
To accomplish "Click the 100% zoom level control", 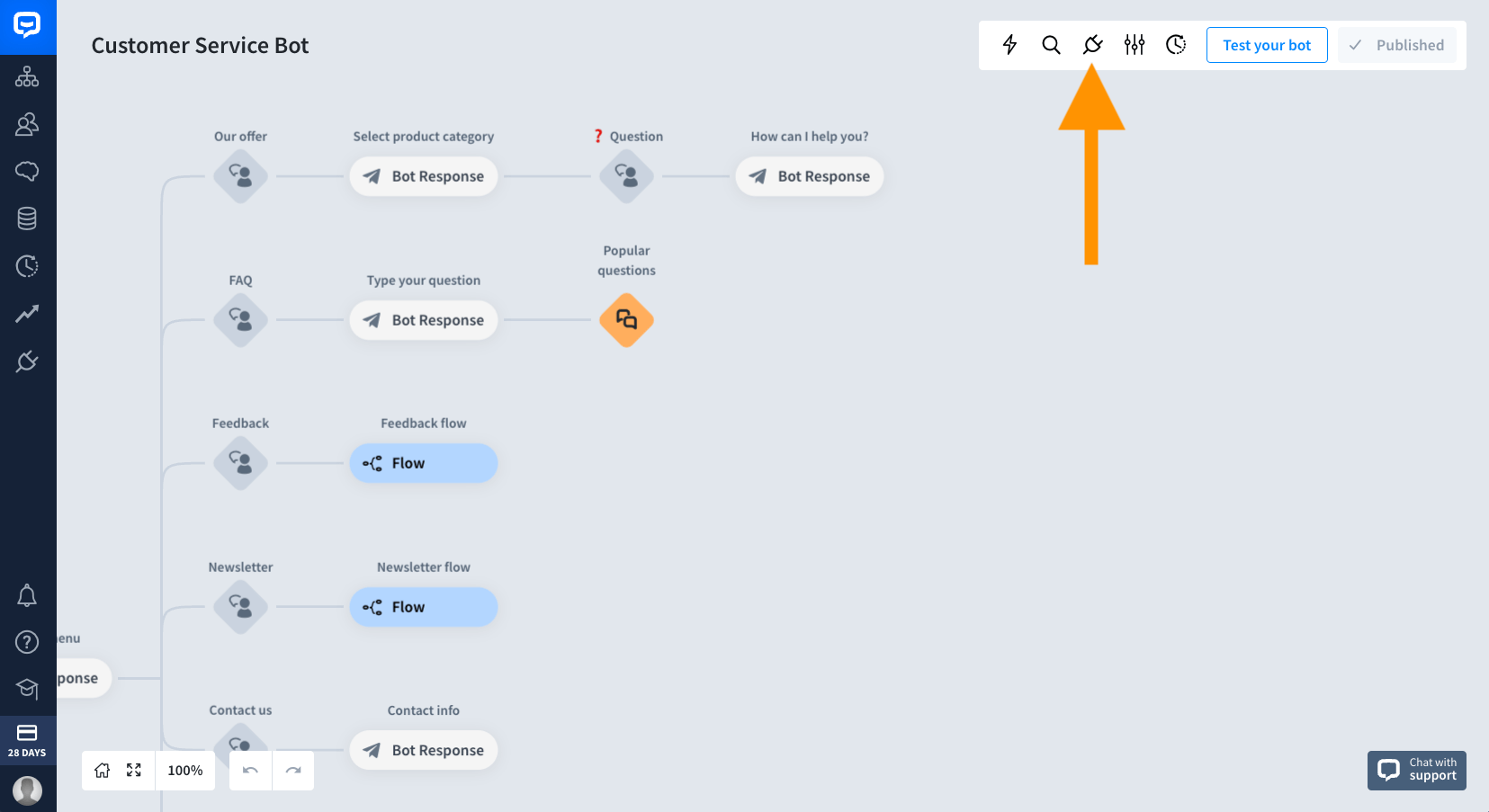I will click(185, 771).
